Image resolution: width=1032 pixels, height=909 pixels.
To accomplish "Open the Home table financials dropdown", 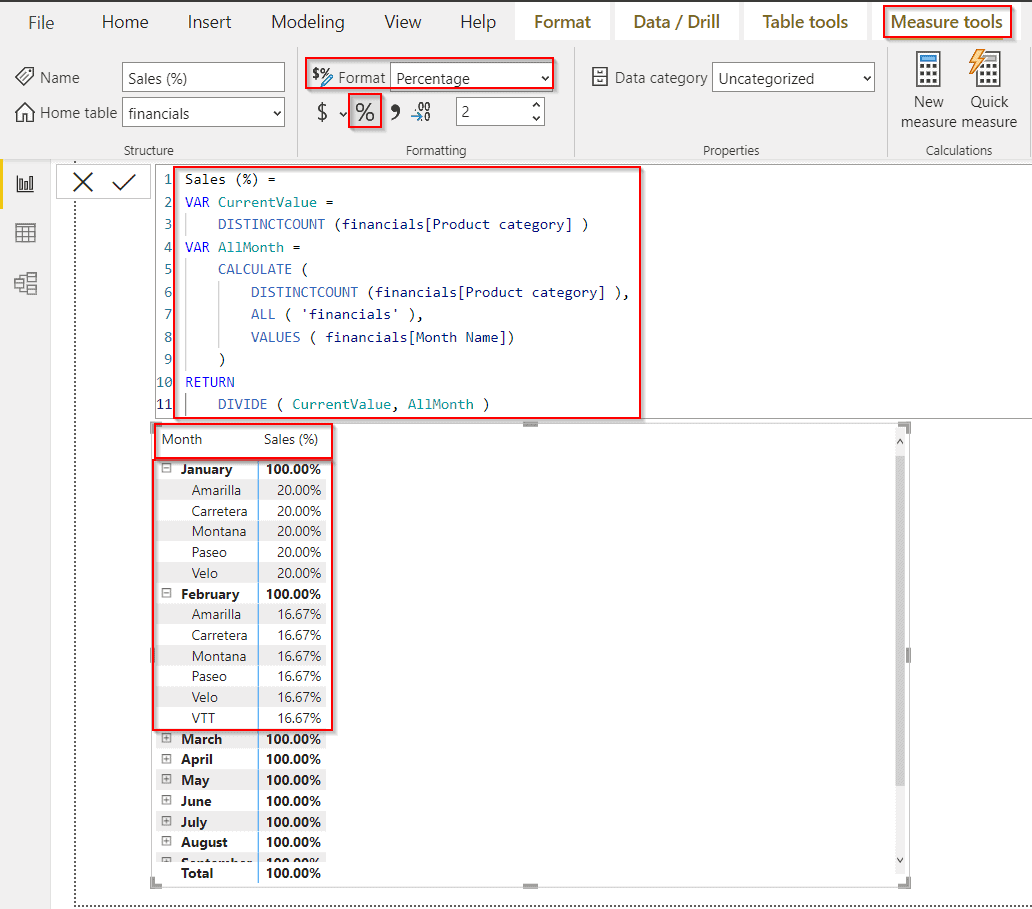I will pyautogui.click(x=203, y=113).
